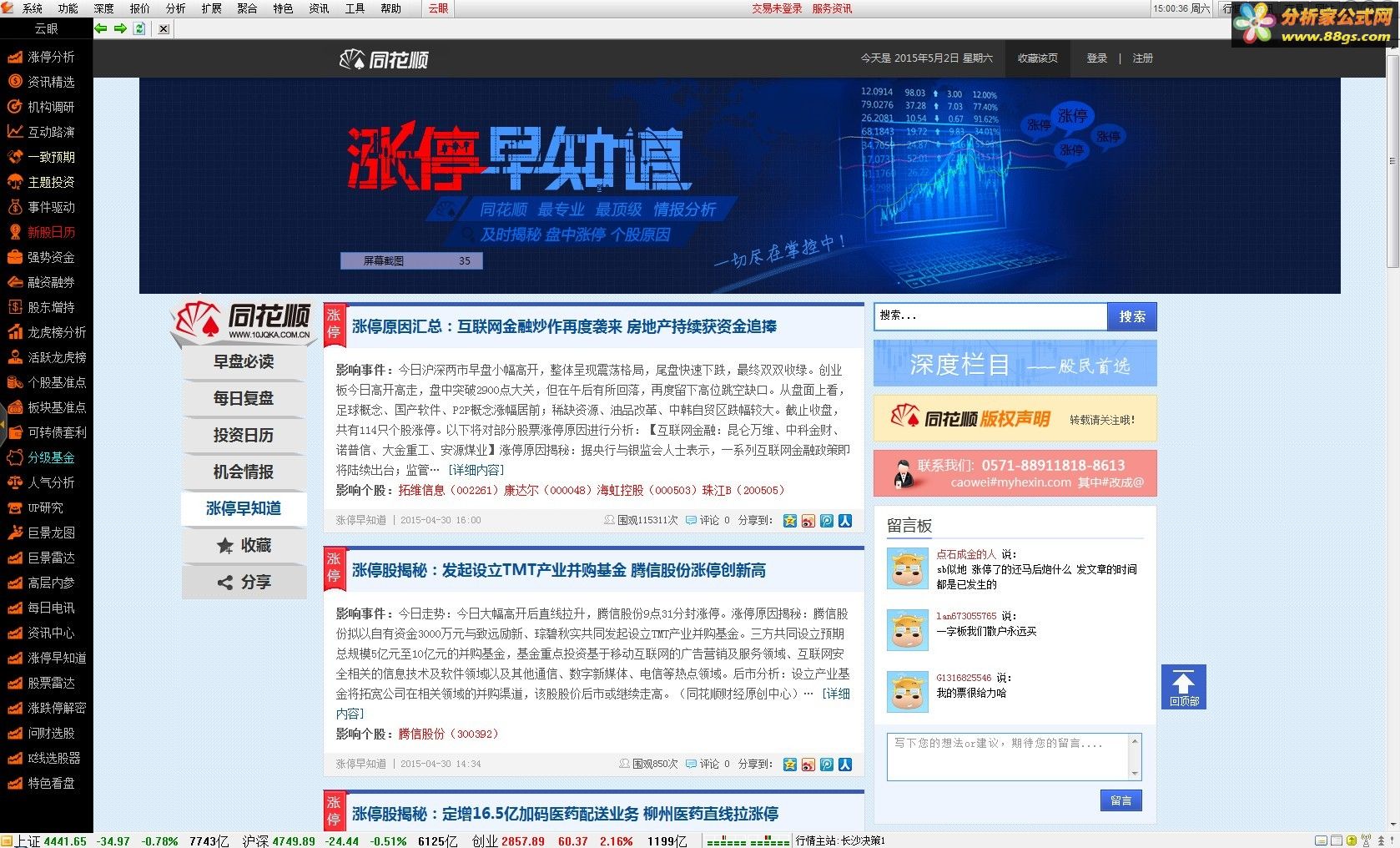Open the 功能 menu
The height and width of the screenshot is (848, 1400).
pyautogui.click(x=68, y=8)
